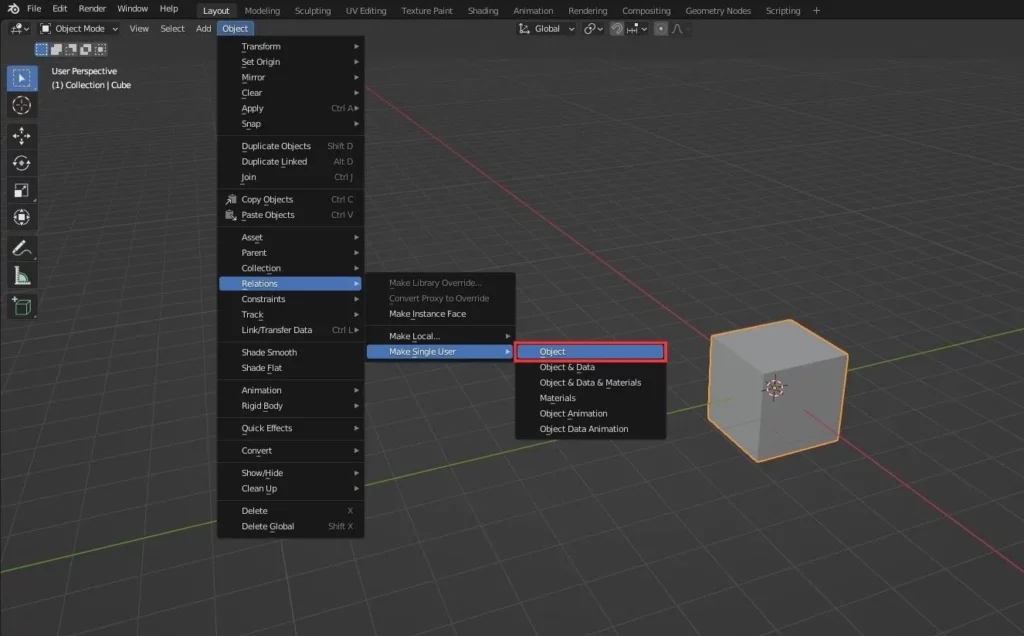This screenshot has width=1024, height=636.
Task: Open the Edit menu
Action: tap(59, 9)
